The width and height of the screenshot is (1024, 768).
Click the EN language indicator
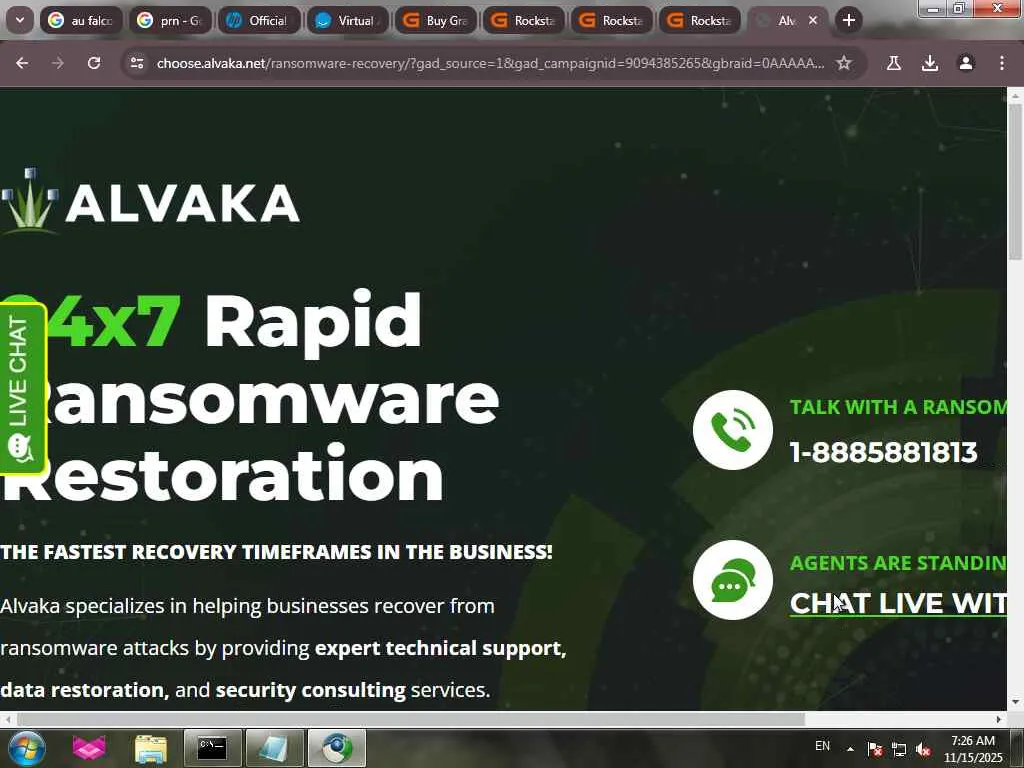tap(822, 745)
